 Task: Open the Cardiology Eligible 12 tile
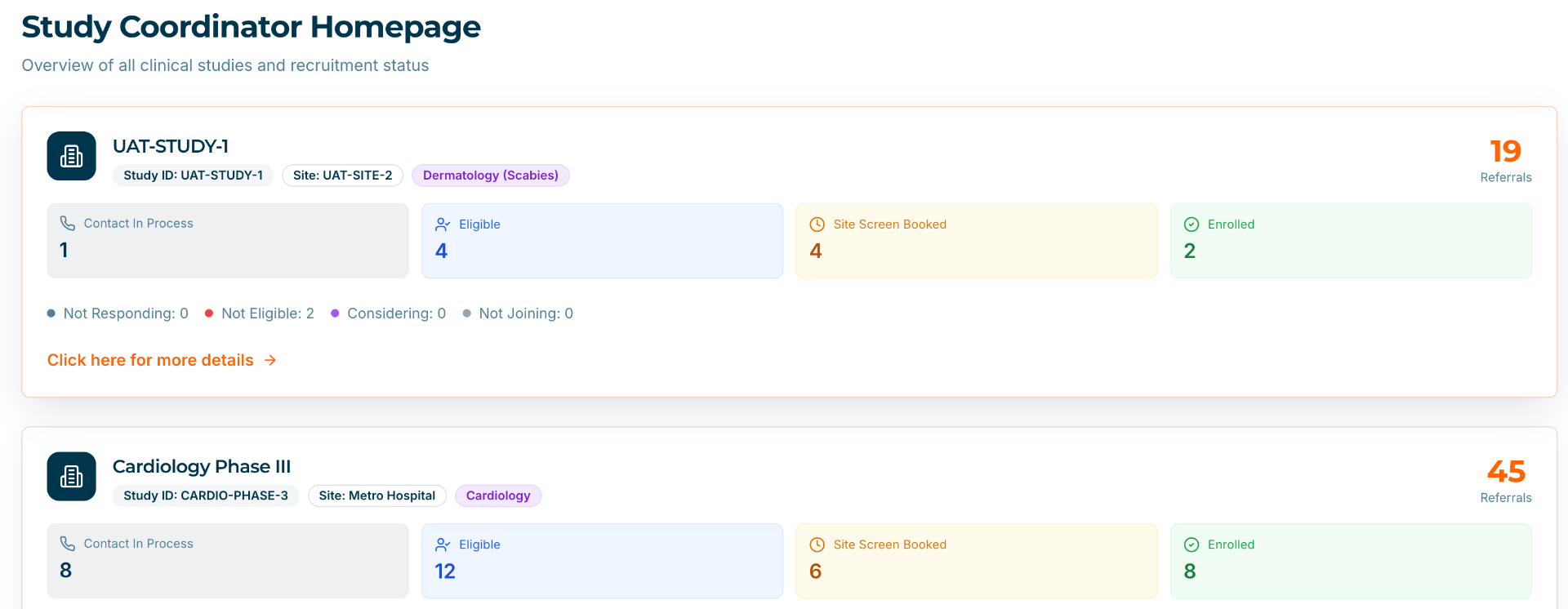pyautogui.click(x=602, y=561)
